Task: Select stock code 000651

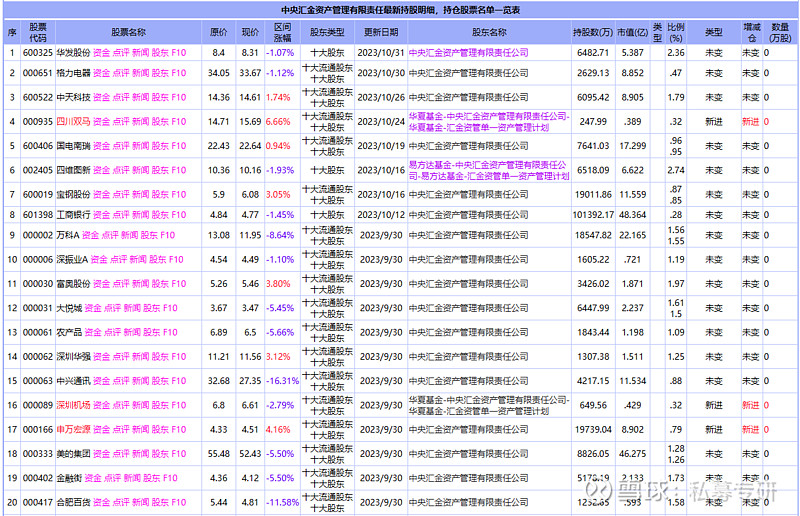Action: 38,73
